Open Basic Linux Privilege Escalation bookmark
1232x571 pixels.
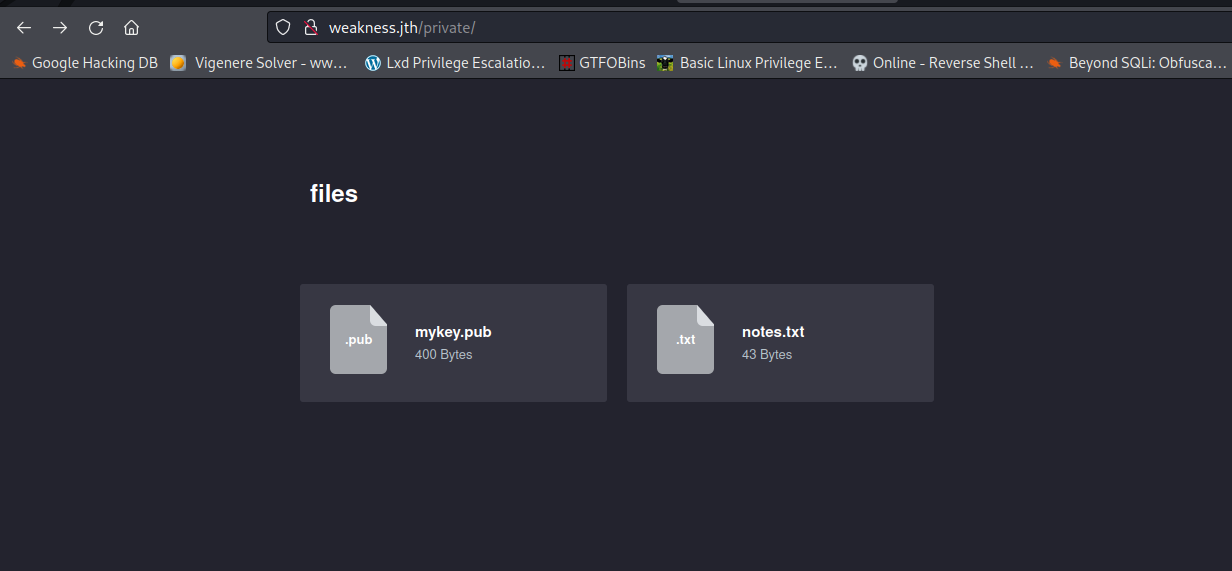[747, 63]
